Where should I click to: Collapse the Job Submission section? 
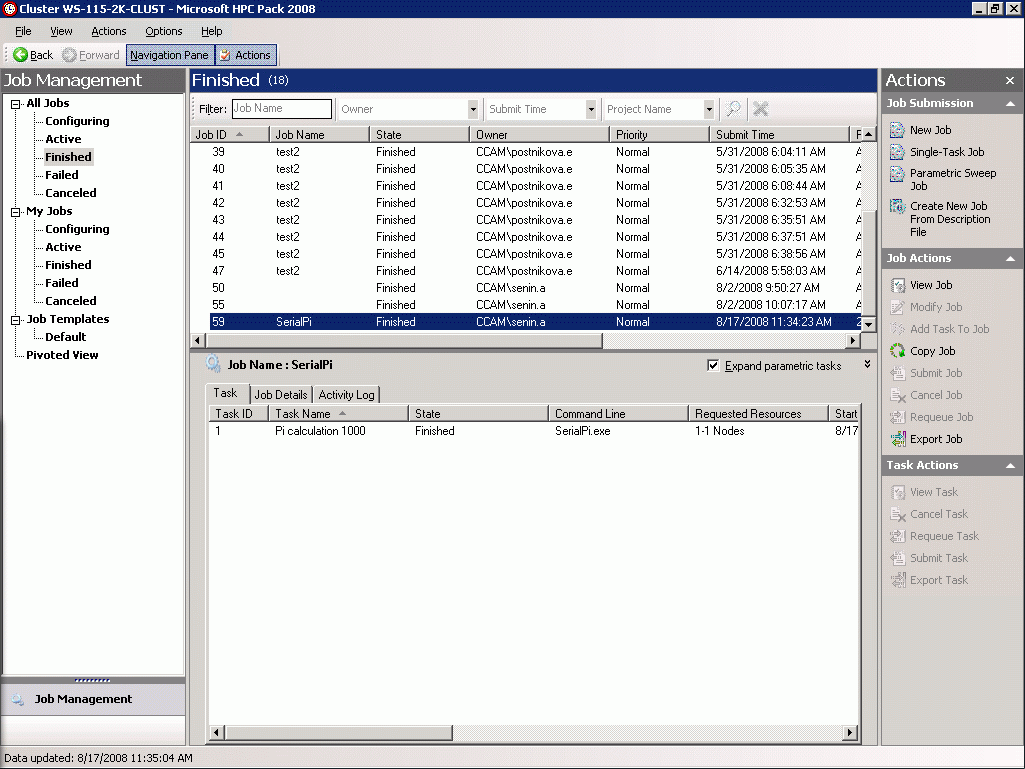point(1010,103)
